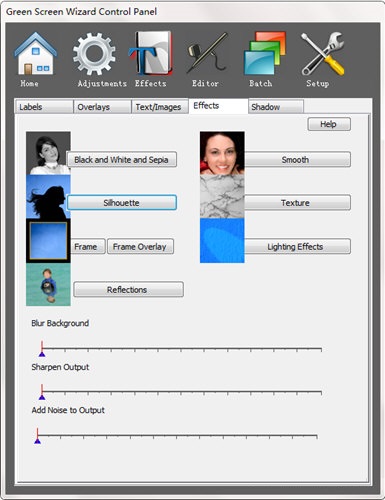This screenshot has height=500, width=385.
Task: Click the Add Noise to Output slider
Action: (177, 436)
